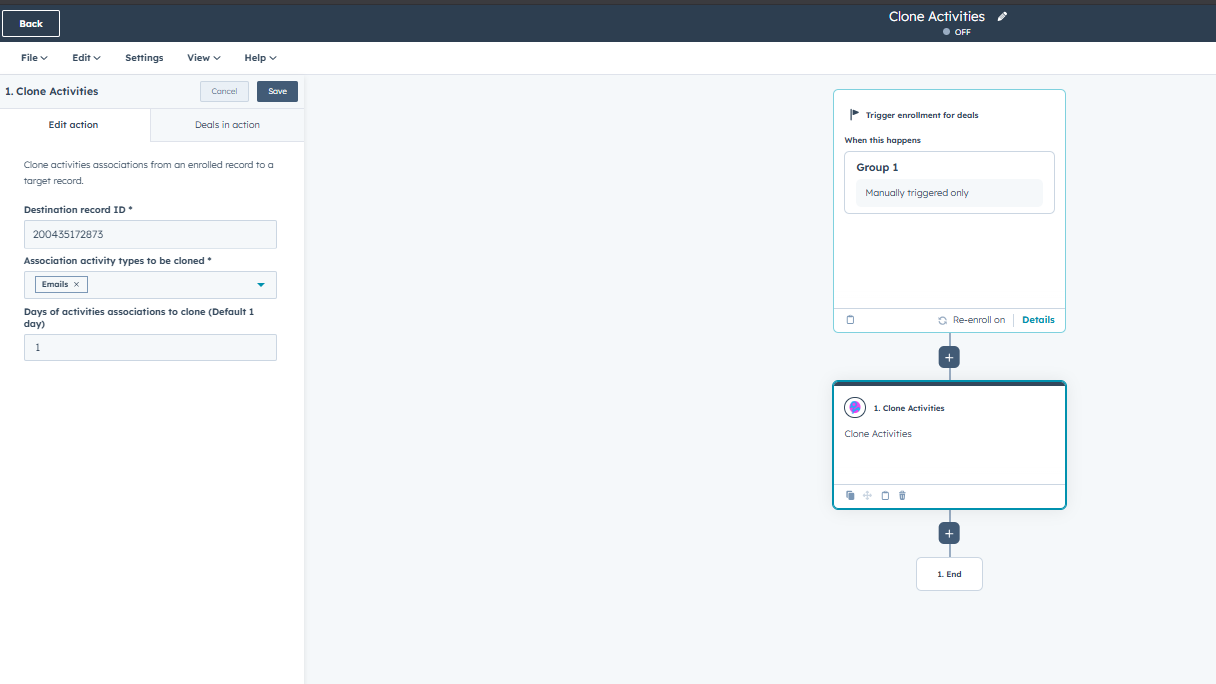
Task: Toggle the workflow OFF status indicator
Action: [x=956, y=32]
